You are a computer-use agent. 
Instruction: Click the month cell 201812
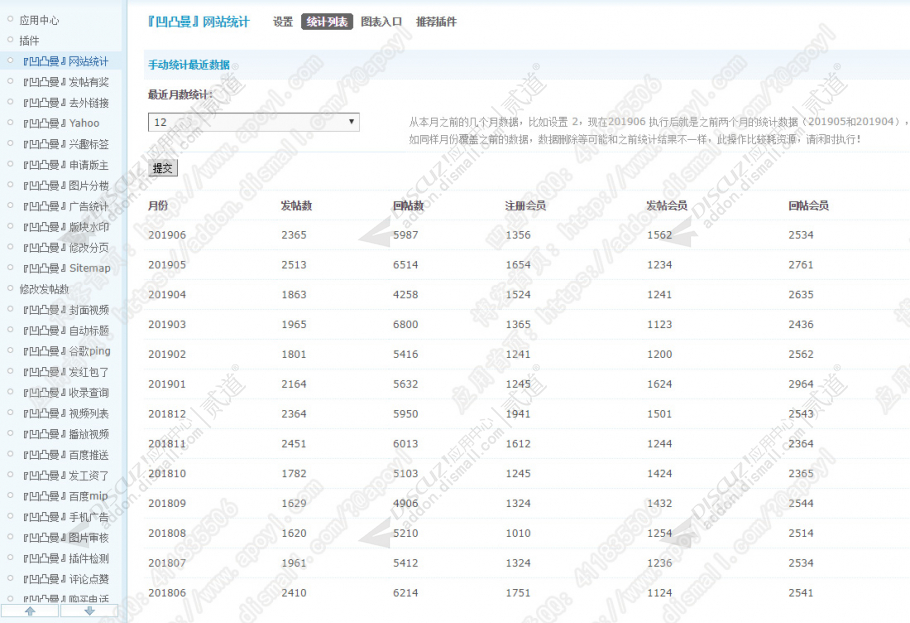point(167,414)
